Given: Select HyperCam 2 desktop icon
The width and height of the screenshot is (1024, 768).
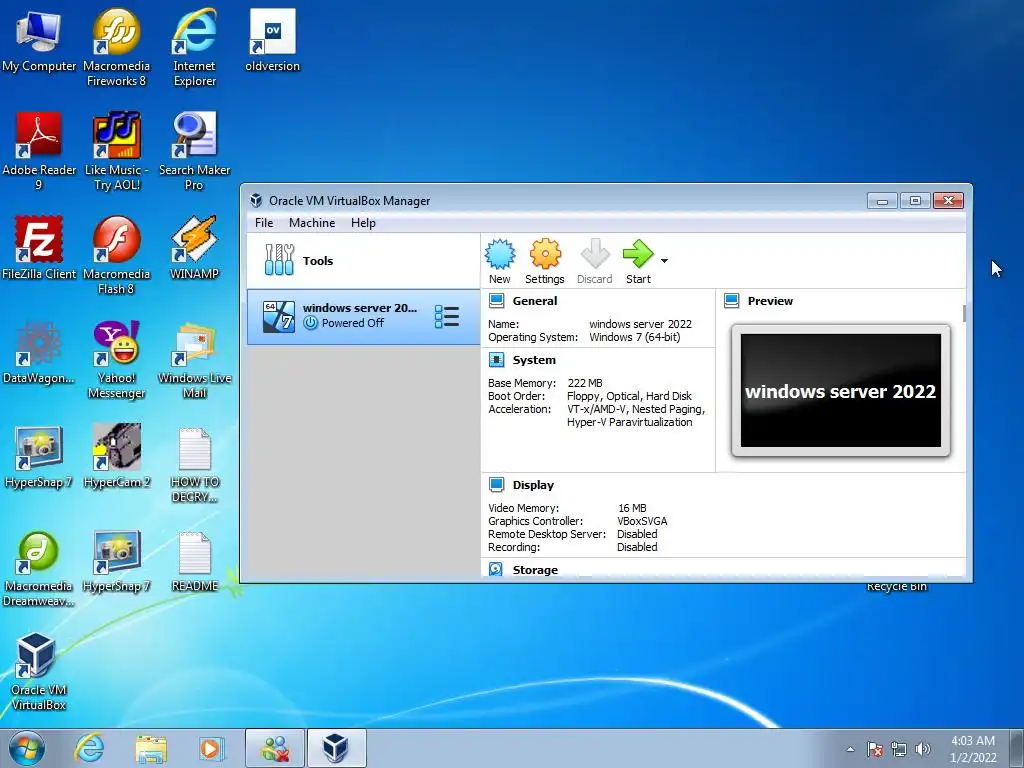Looking at the screenshot, I should (116, 457).
